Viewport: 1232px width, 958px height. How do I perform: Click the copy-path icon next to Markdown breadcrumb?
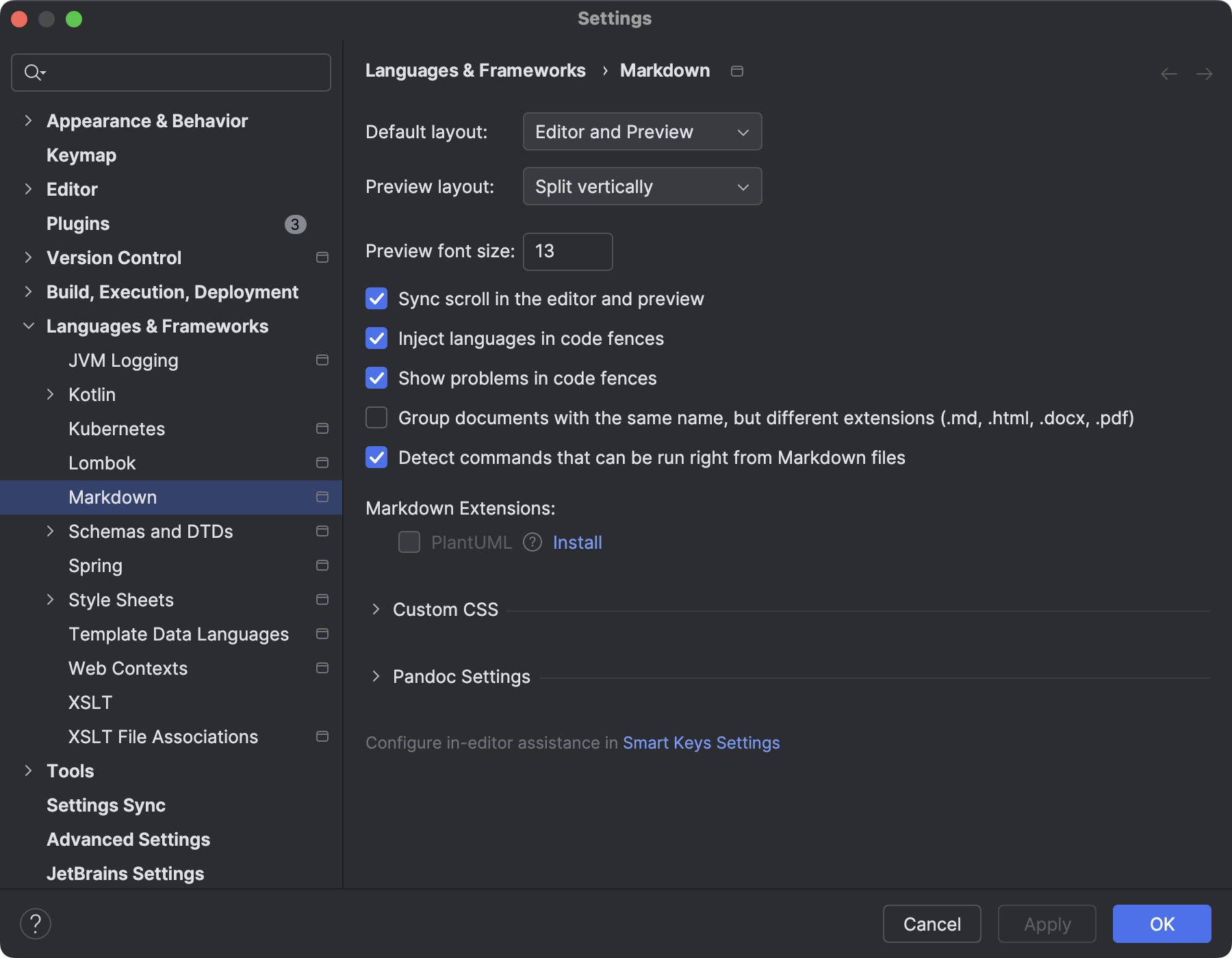737,70
